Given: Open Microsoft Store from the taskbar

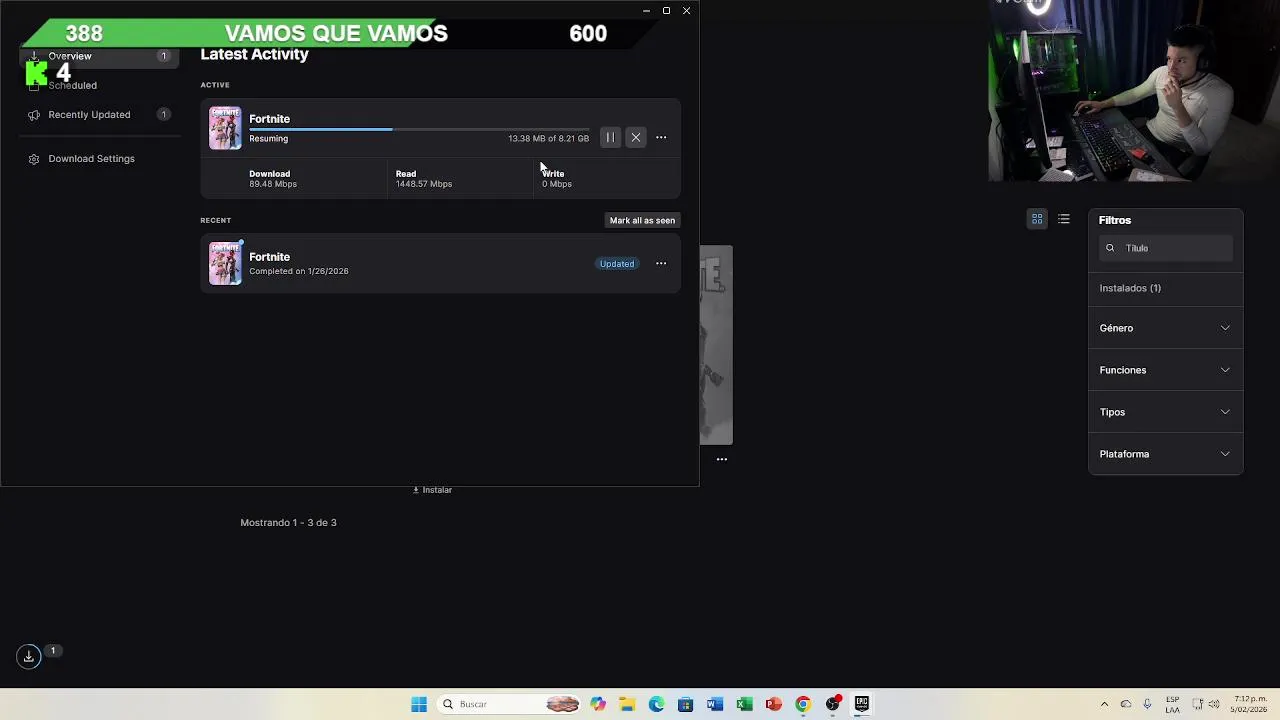Looking at the screenshot, I should [x=685, y=704].
